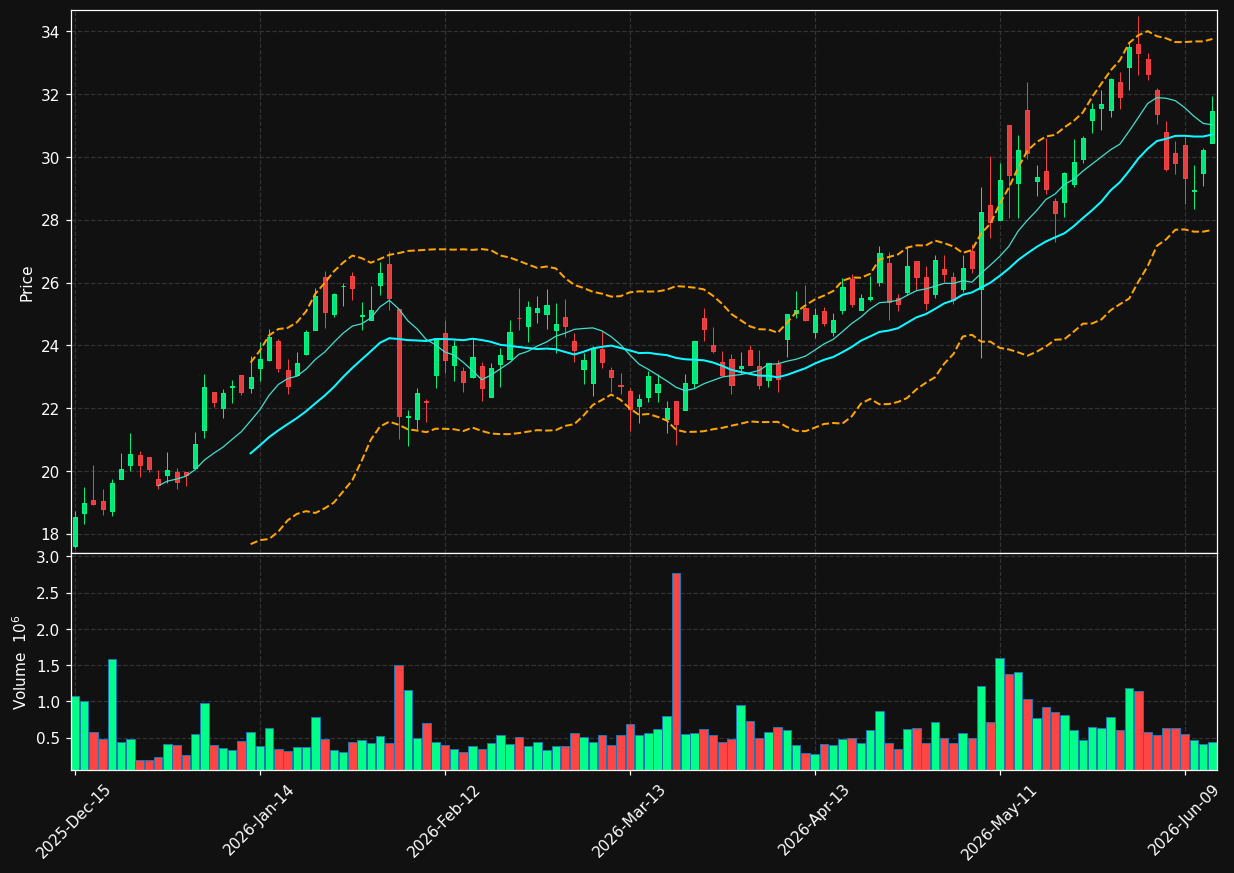Select the first green volume bar at 2025-Dec-15

[x=75, y=733]
